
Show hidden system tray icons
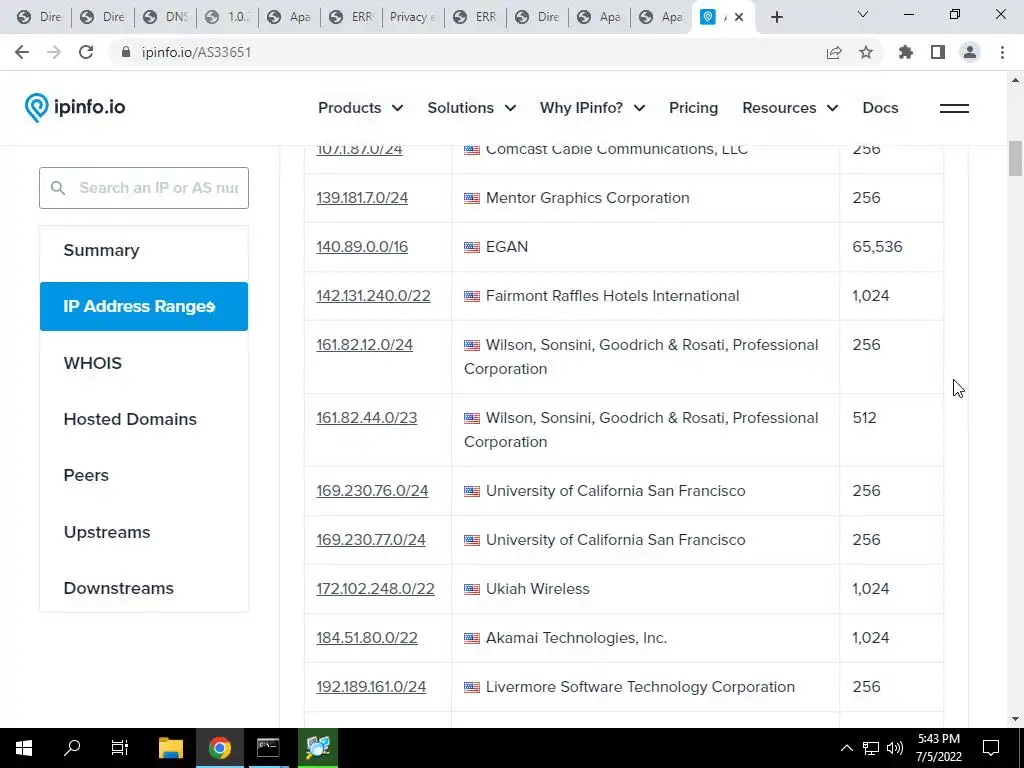[x=846, y=748]
